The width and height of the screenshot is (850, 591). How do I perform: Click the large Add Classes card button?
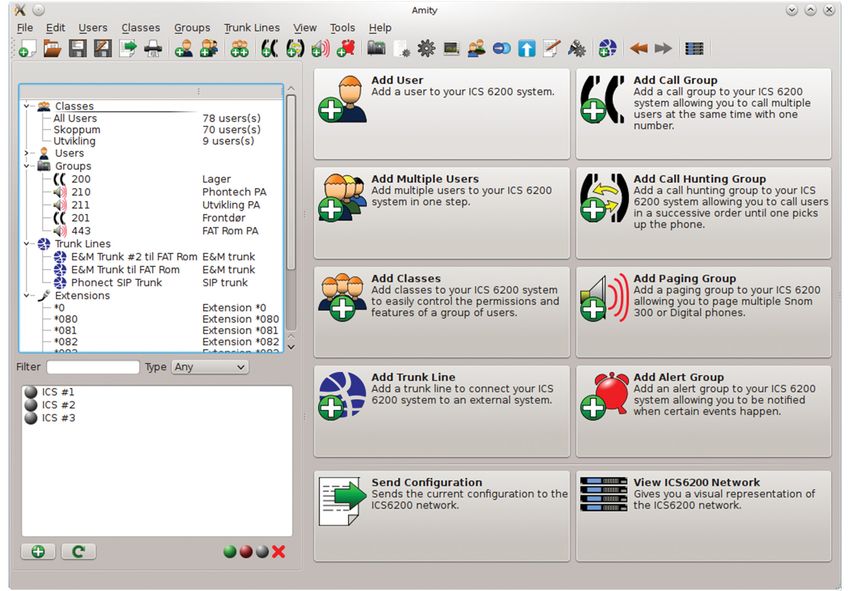[442, 312]
